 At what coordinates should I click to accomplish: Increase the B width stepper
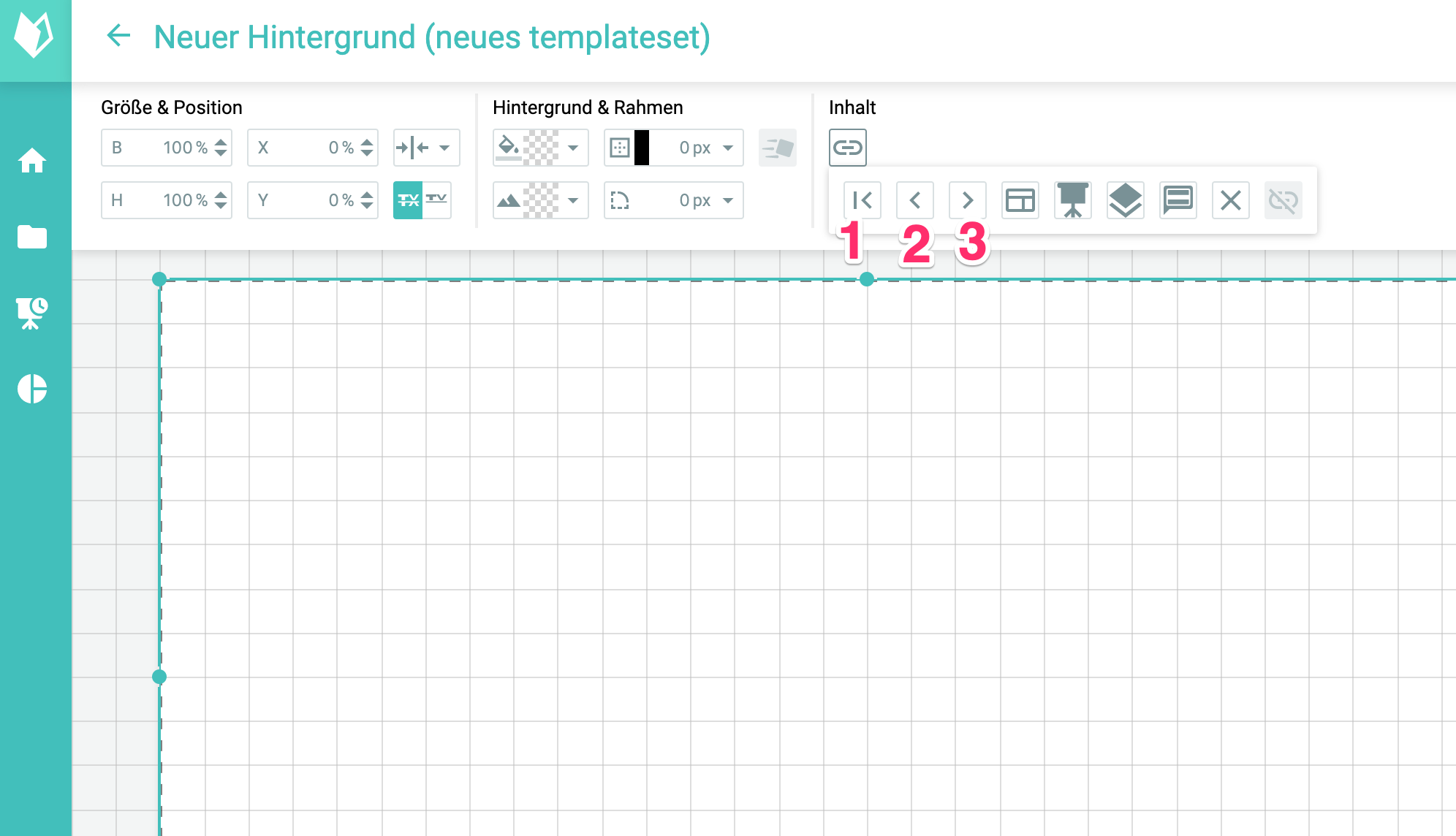click(x=221, y=142)
